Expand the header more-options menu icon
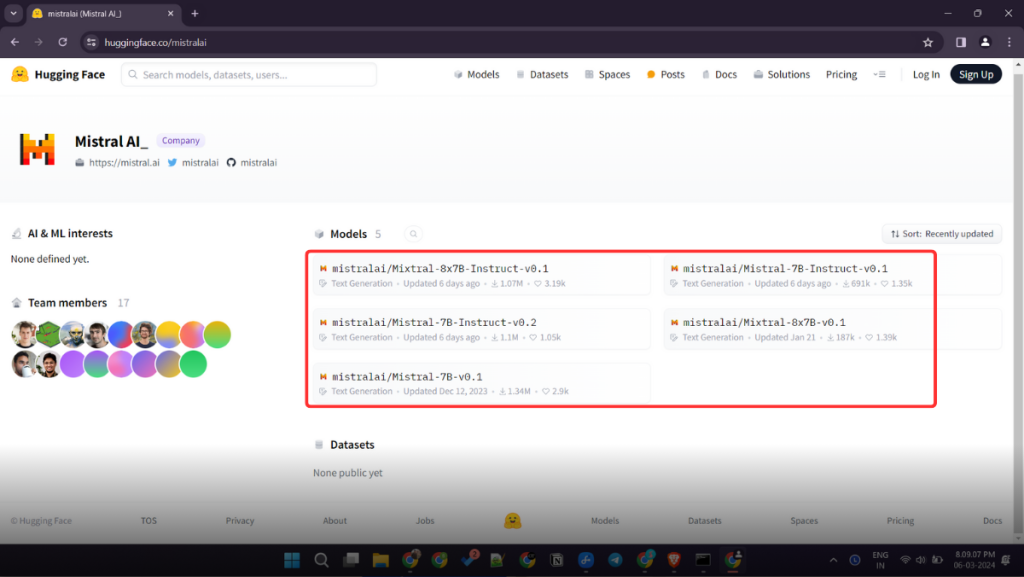This screenshot has width=1024, height=577. pyautogui.click(x=879, y=75)
